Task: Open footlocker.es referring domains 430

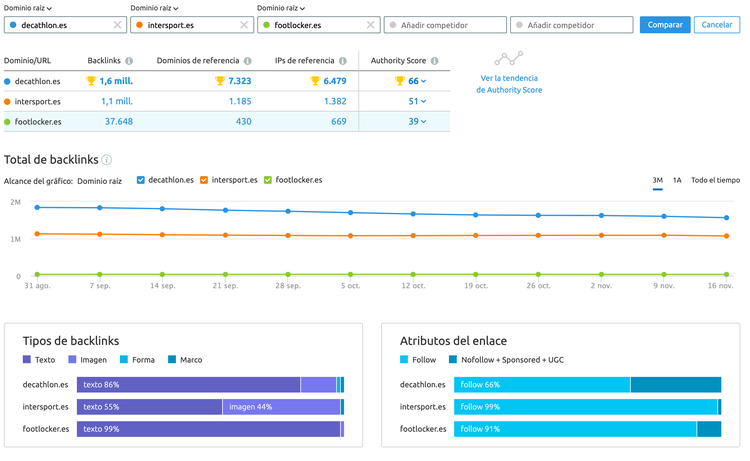Action: point(243,121)
